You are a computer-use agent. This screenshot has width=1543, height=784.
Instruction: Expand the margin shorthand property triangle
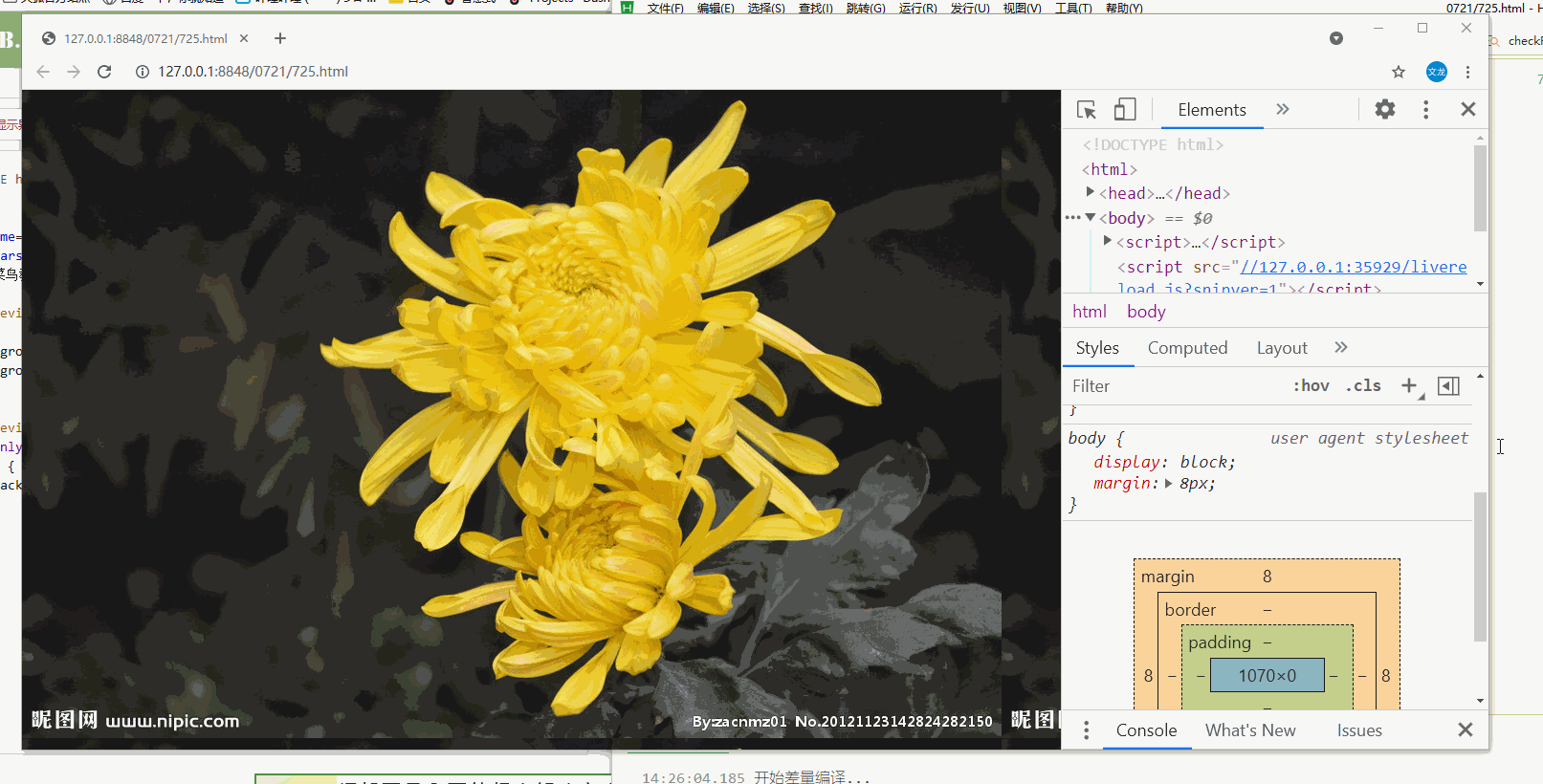[x=1169, y=484]
